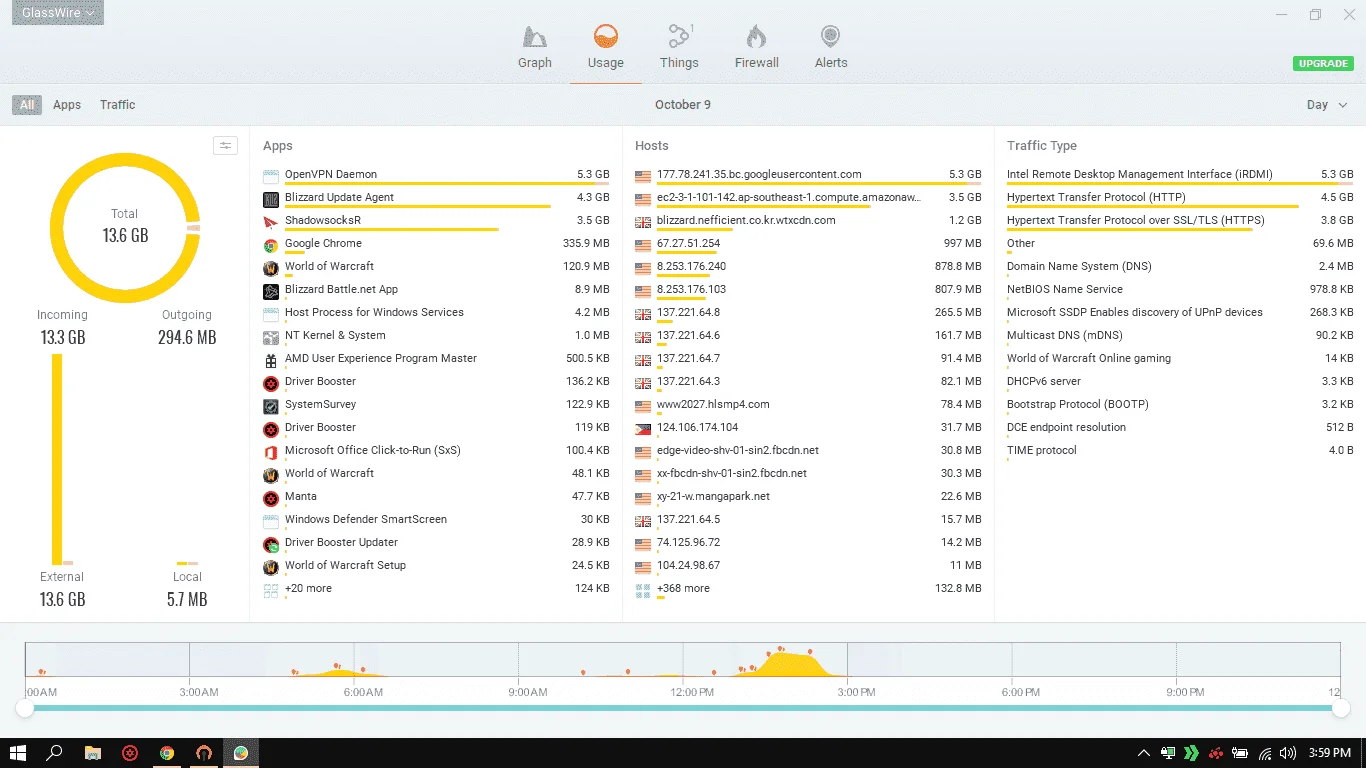Screen dimensions: 1366x768
Task: Click the October 9 date label
Action: [x=683, y=105]
